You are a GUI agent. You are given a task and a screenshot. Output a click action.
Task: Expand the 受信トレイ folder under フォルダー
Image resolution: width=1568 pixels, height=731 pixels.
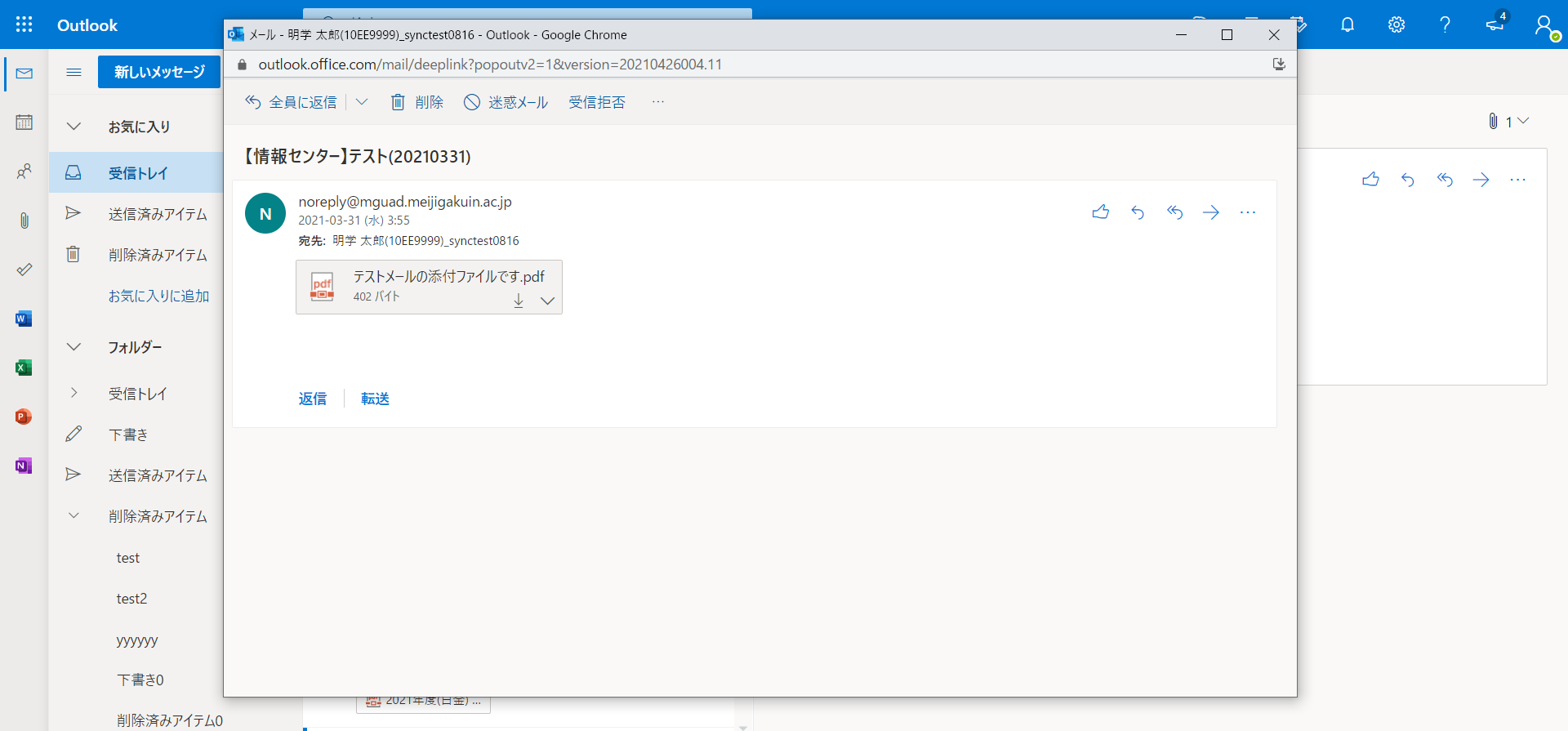pyautogui.click(x=73, y=393)
